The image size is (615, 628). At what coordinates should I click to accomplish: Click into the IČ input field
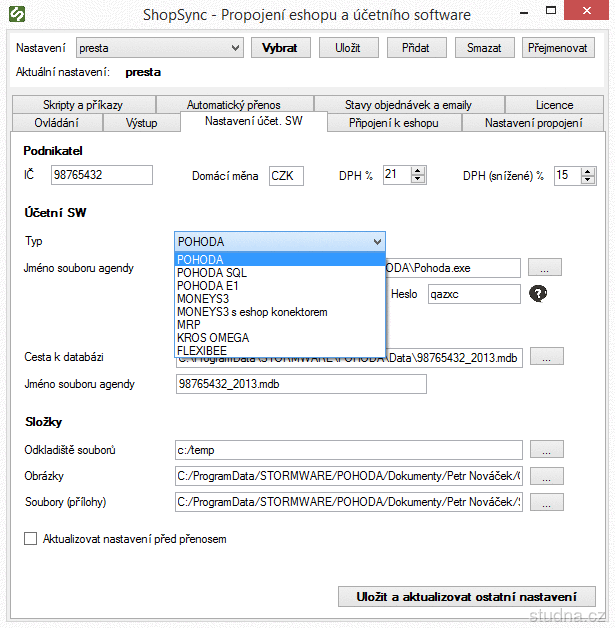point(101,175)
